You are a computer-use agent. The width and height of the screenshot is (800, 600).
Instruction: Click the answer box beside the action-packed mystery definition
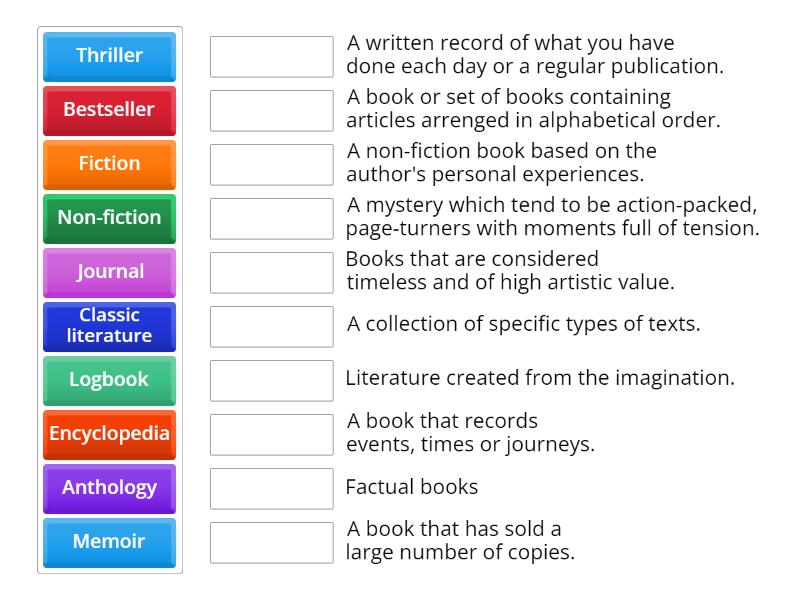(x=272, y=218)
